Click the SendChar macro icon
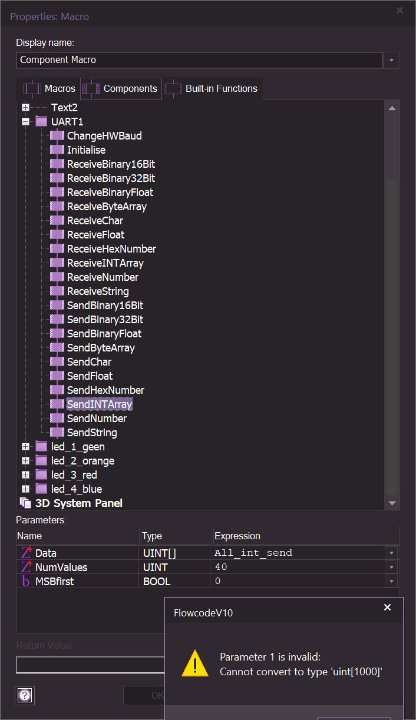This screenshot has height=720, width=416. [x=57, y=361]
